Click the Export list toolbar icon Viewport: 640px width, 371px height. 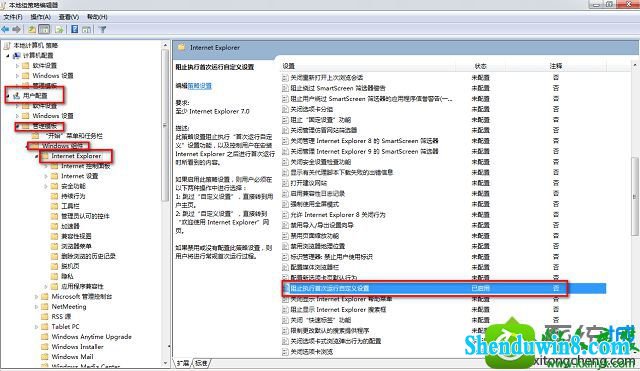point(59,29)
